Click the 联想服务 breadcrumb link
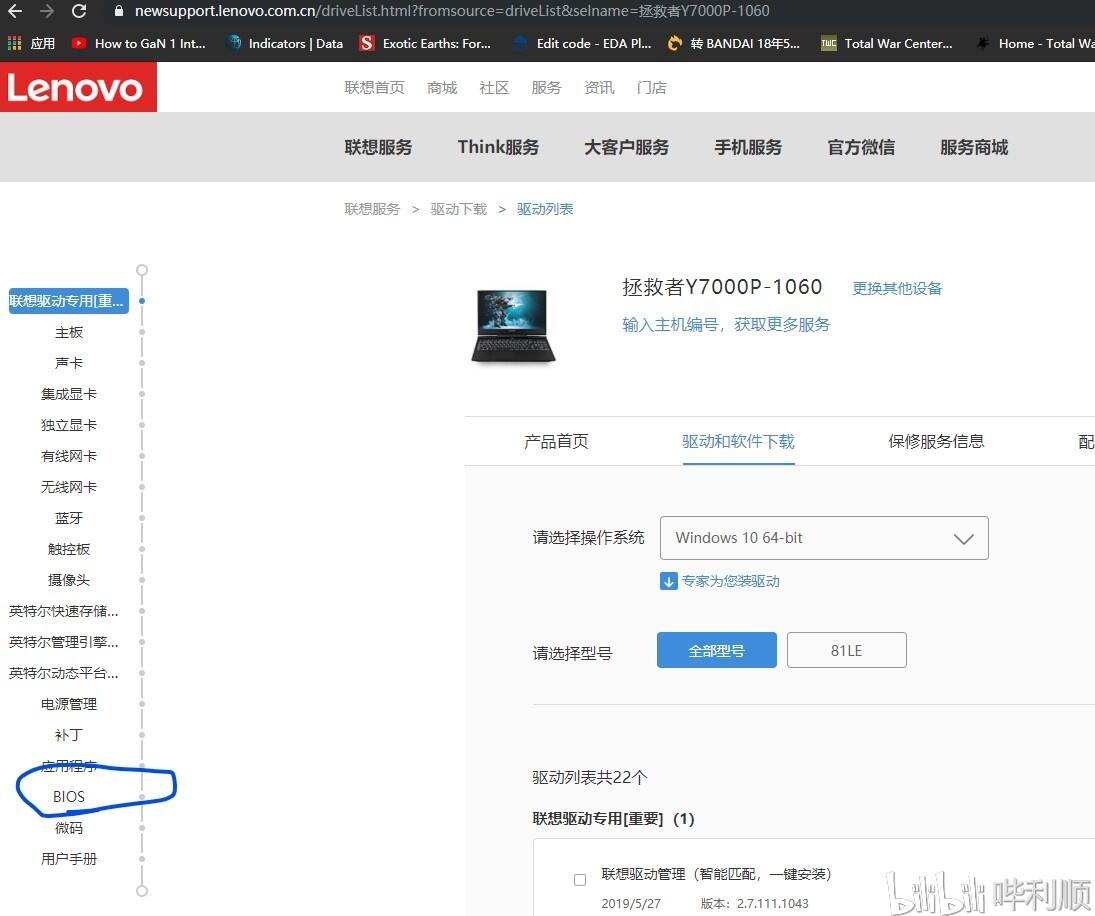 (372, 209)
